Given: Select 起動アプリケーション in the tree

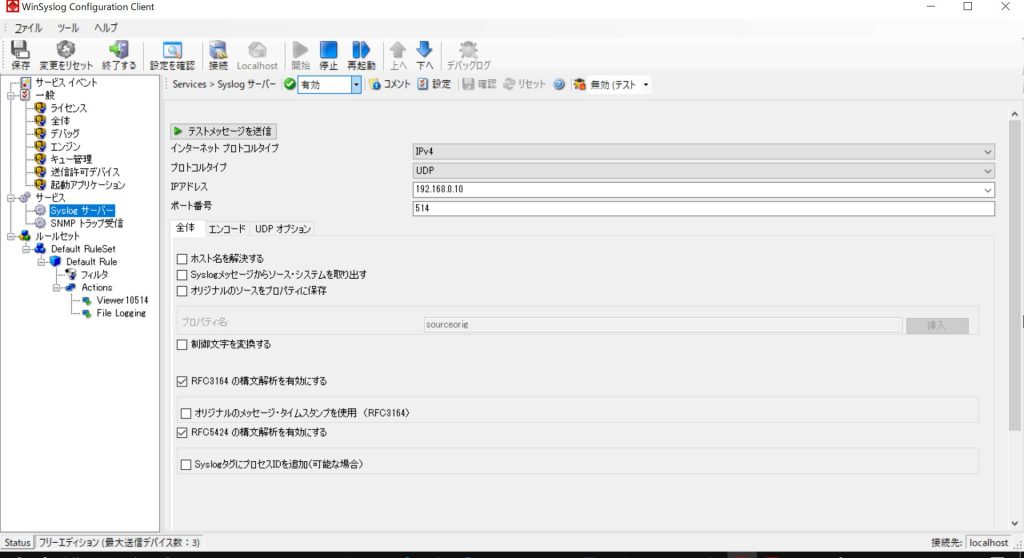Looking at the screenshot, I should click(x=88, y=185).
